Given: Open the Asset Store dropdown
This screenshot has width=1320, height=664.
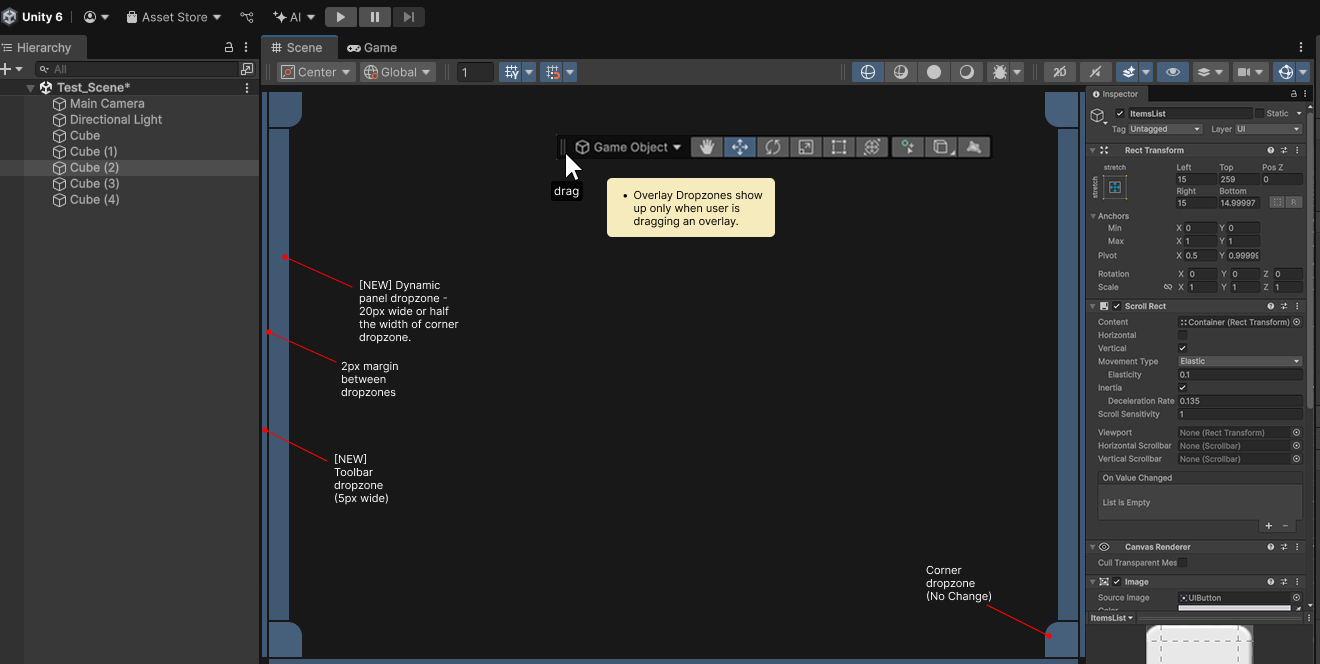Looking at the screenshot, I should [174, 17].
